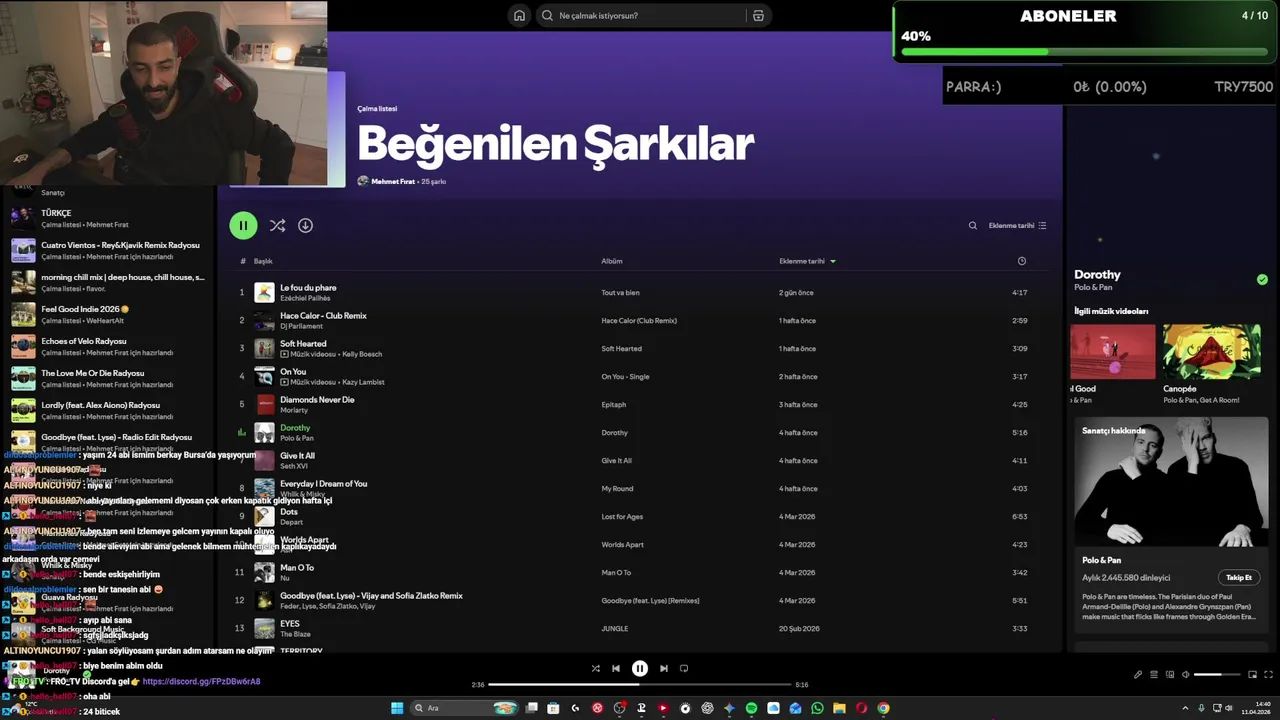Toggle the green saved checkmark for Dorothy

pos(1262,280)
